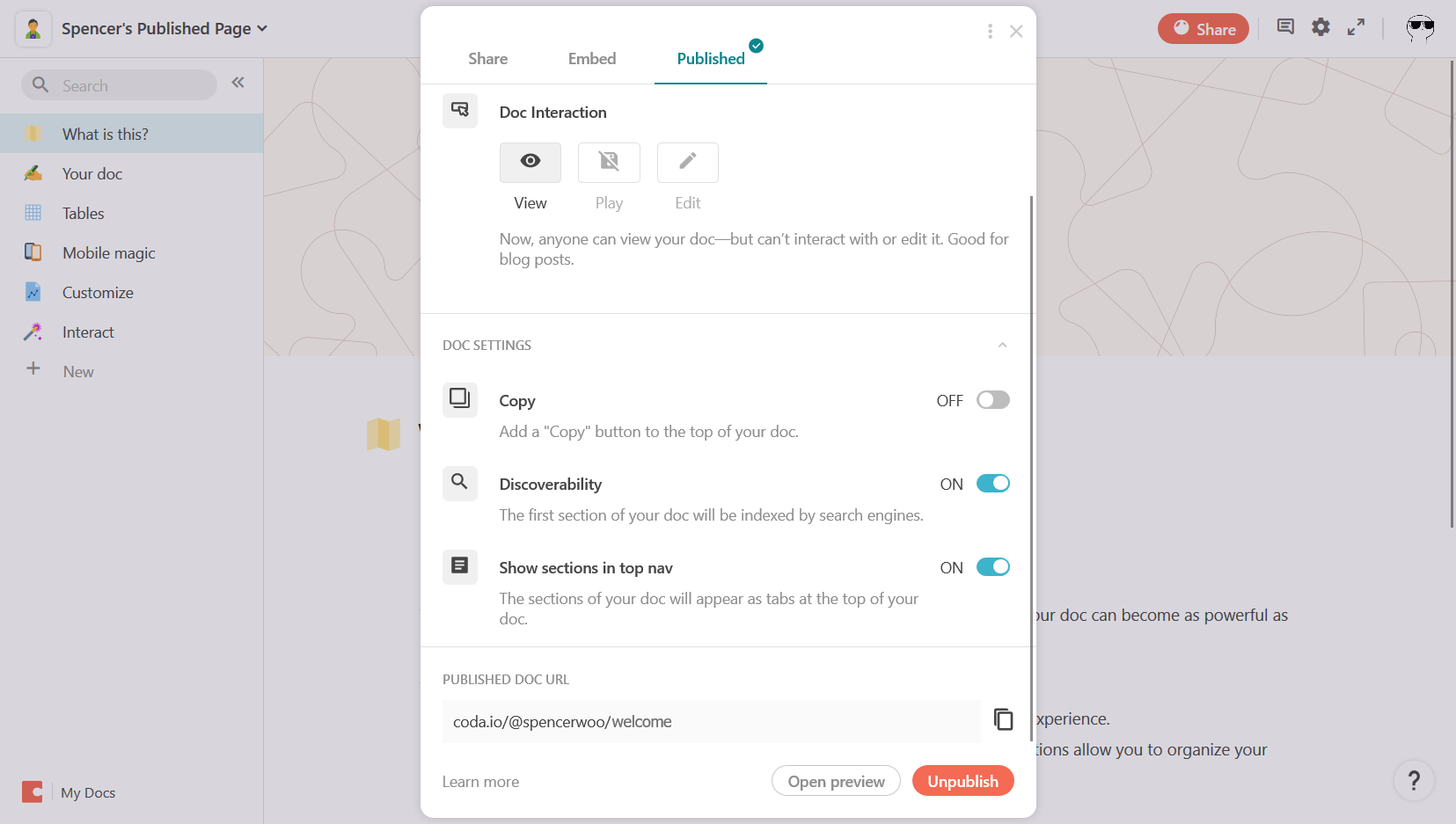1456x824 pixels.
Task: Open the help question mark button
Action: [1414, 780]
